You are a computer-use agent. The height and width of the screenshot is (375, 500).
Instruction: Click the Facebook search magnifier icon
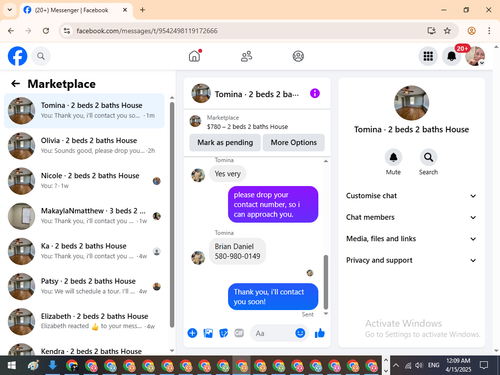coord(41,56)
